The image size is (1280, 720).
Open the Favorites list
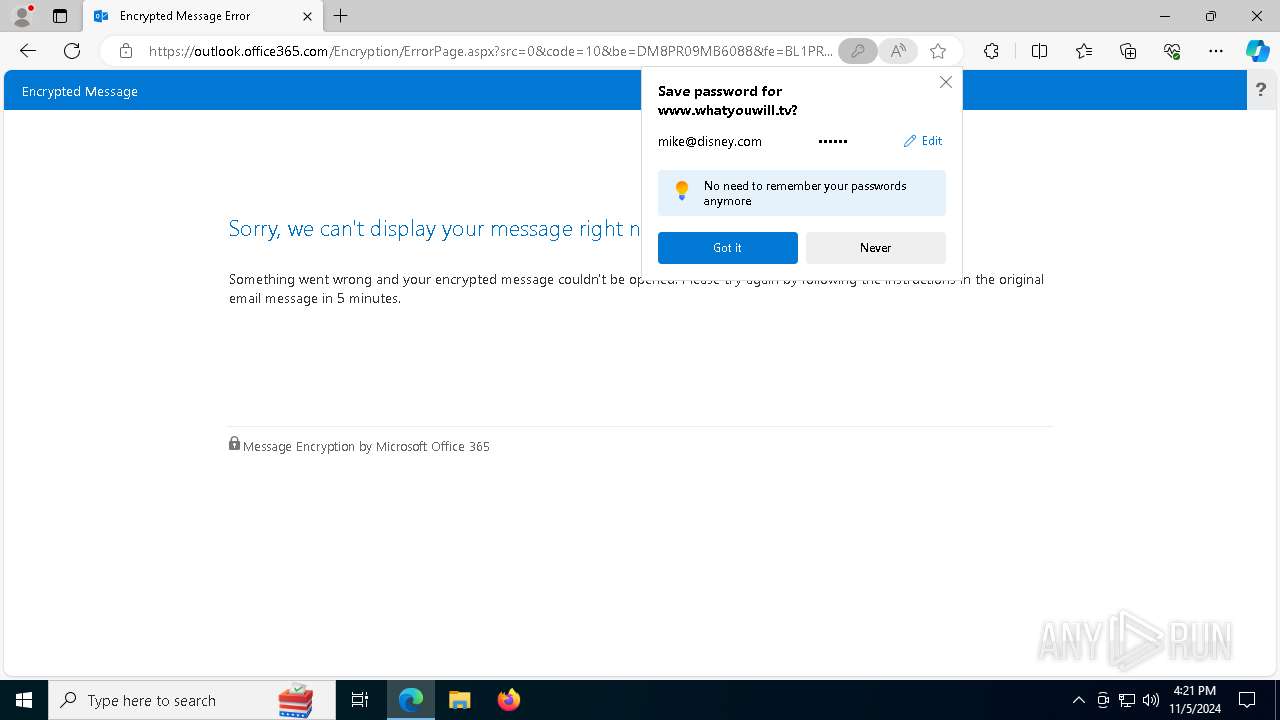[x=1084, y=51]
